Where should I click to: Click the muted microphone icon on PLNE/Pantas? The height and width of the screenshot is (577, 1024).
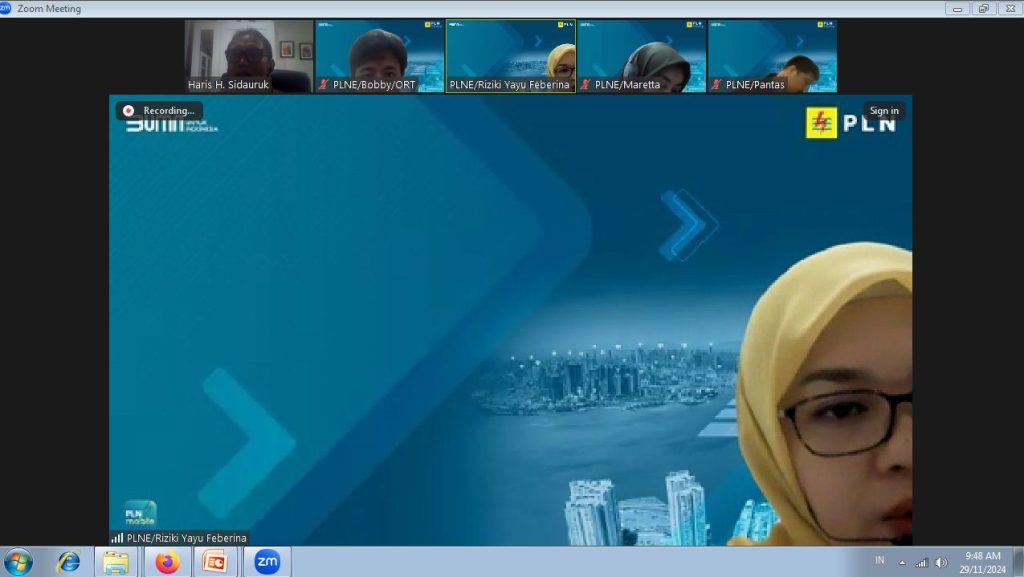click(716, 85)
